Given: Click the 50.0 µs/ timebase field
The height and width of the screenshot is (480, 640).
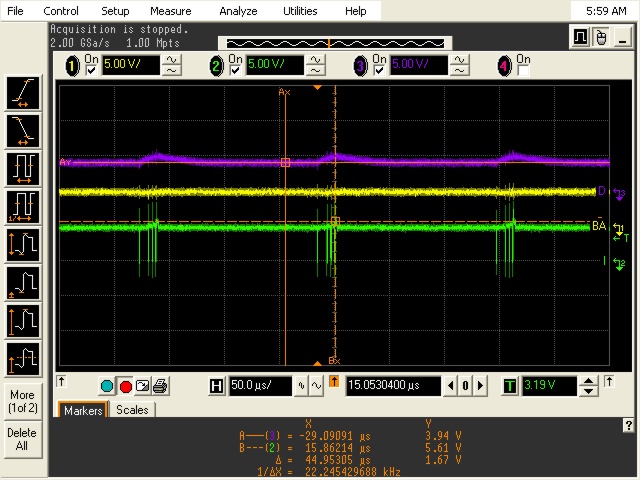Looking at the screenshot, I should coord(260,386).
